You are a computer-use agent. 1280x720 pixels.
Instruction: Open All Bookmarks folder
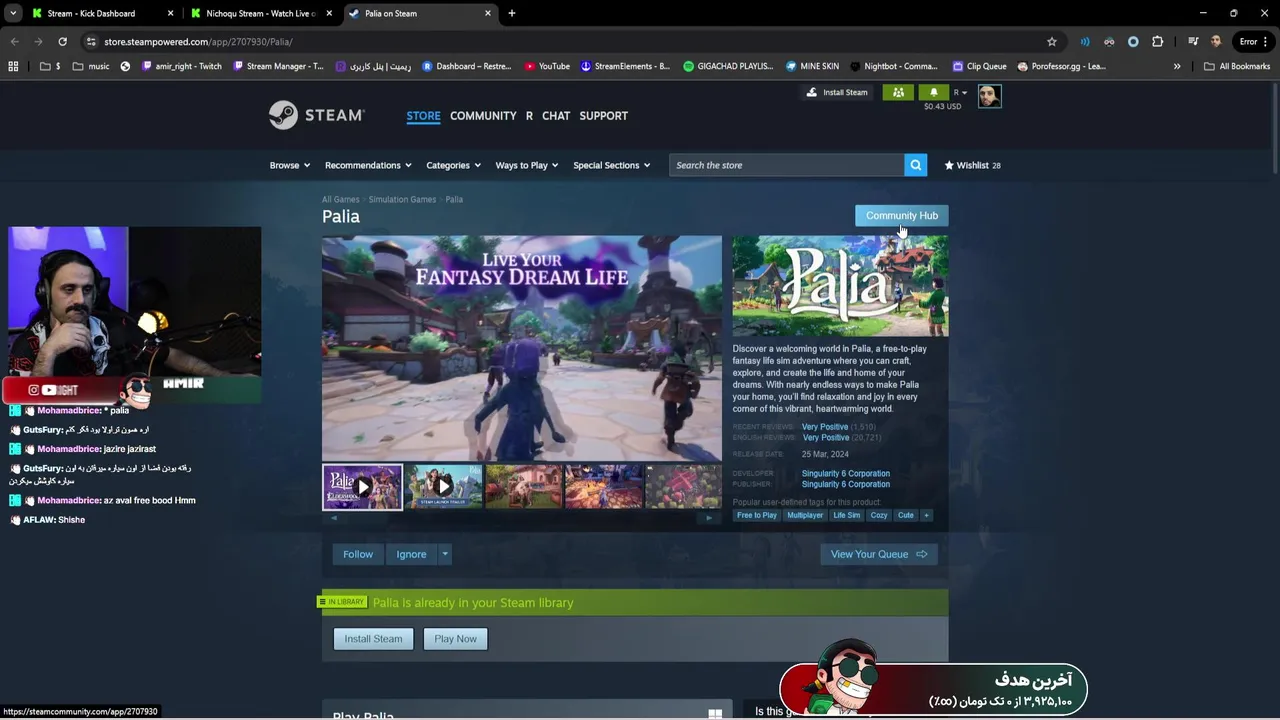[x=1237, y=66]
